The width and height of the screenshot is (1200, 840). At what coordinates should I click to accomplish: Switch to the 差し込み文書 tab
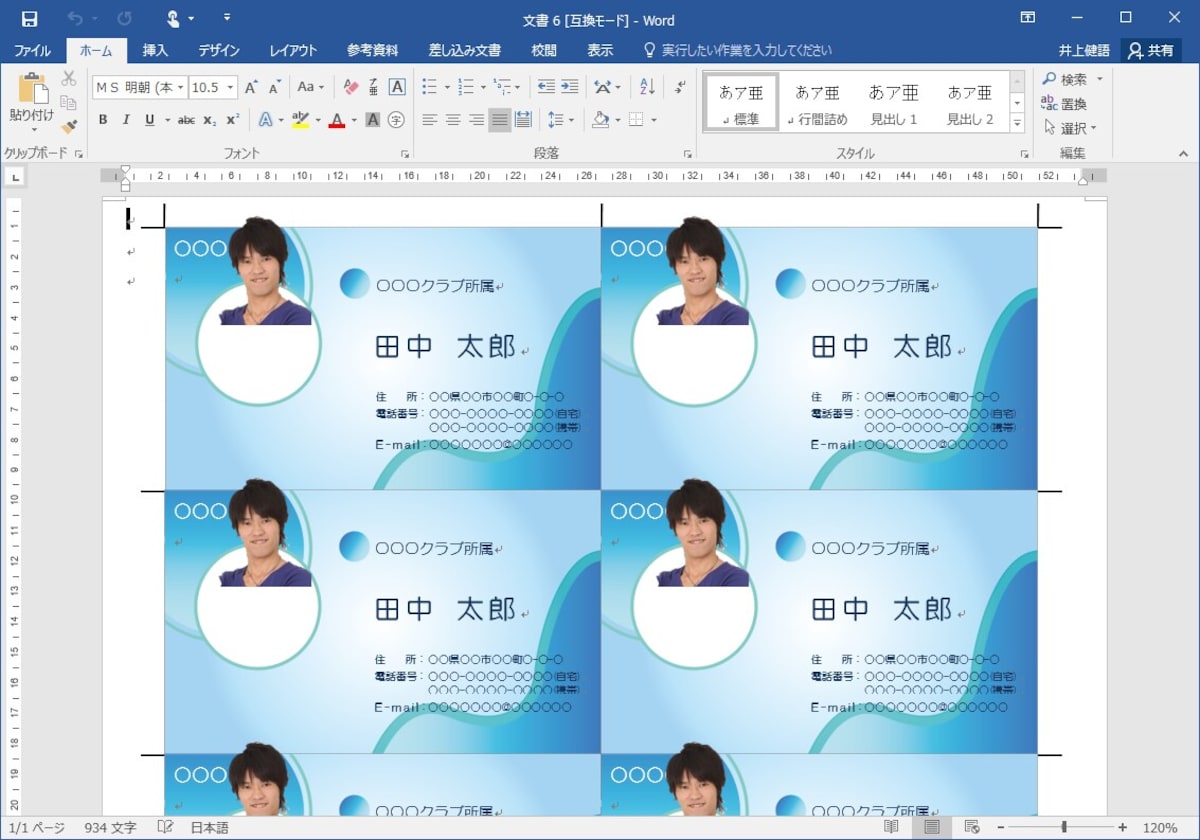point(465,50)
